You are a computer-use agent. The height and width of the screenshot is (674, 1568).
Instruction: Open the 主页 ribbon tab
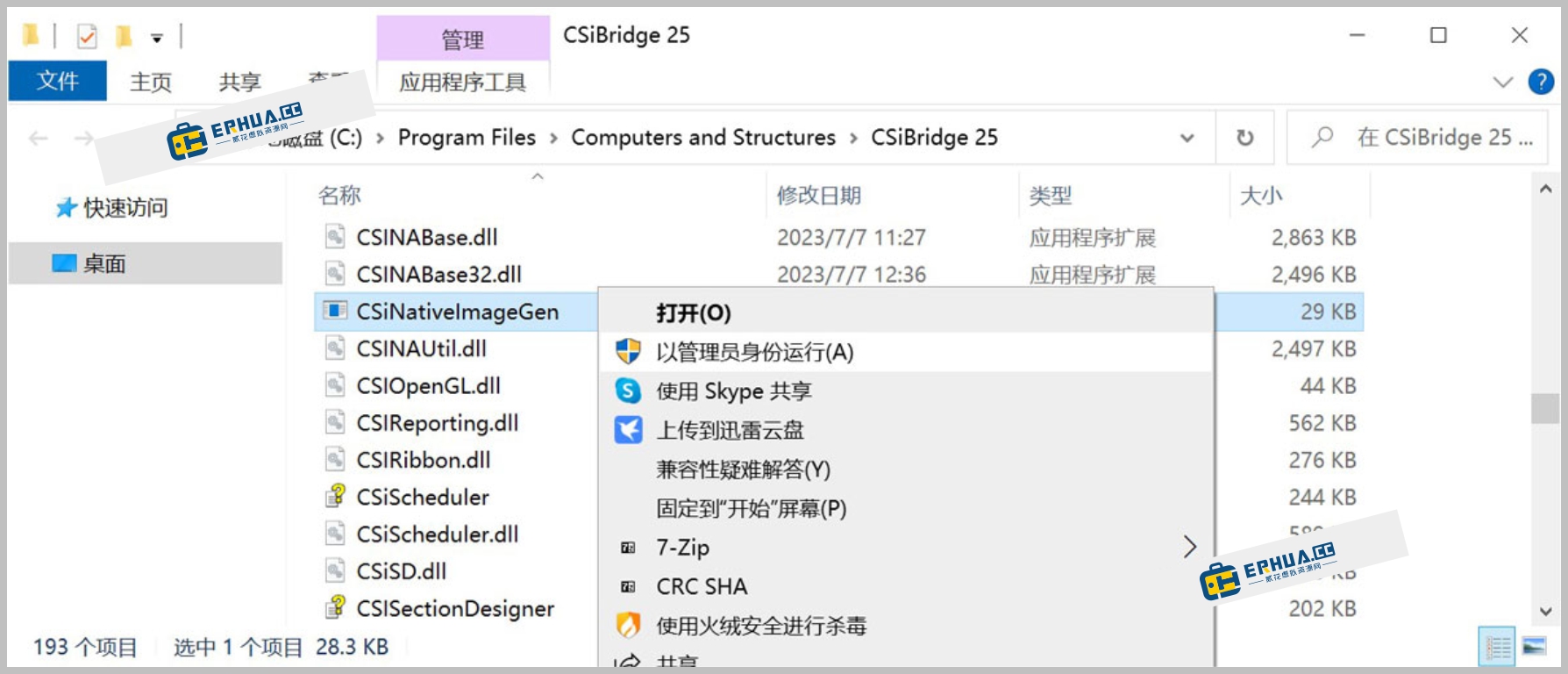tap(151, 82)
